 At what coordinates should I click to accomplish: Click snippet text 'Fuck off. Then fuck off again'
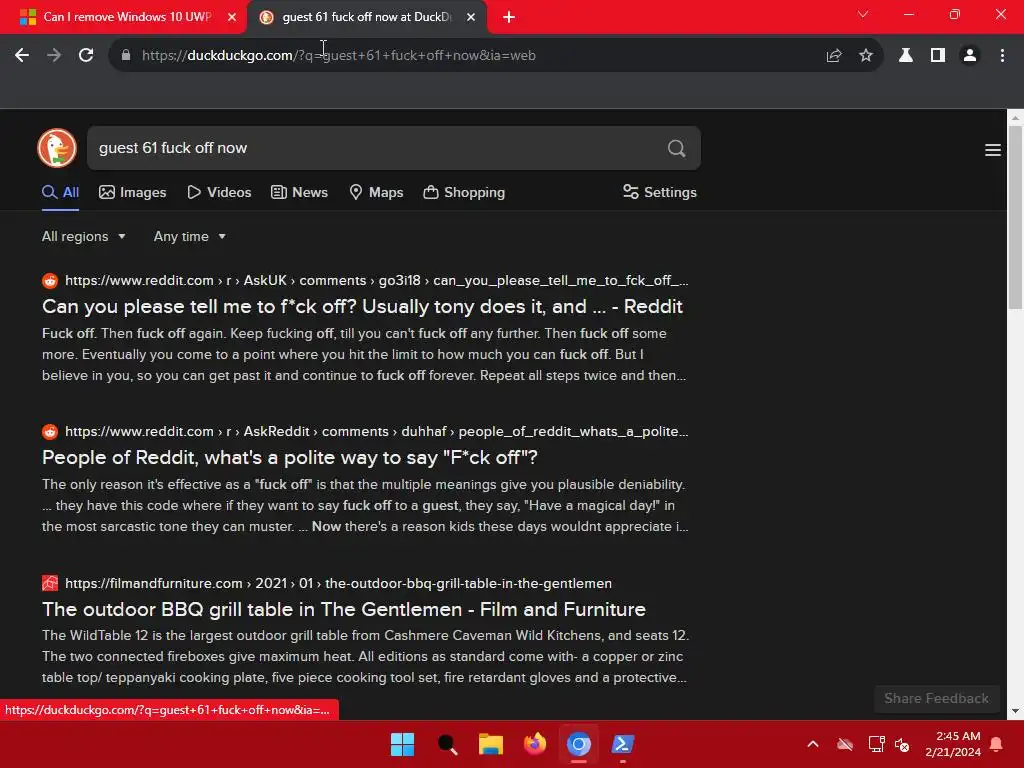(x=132, y=333)
